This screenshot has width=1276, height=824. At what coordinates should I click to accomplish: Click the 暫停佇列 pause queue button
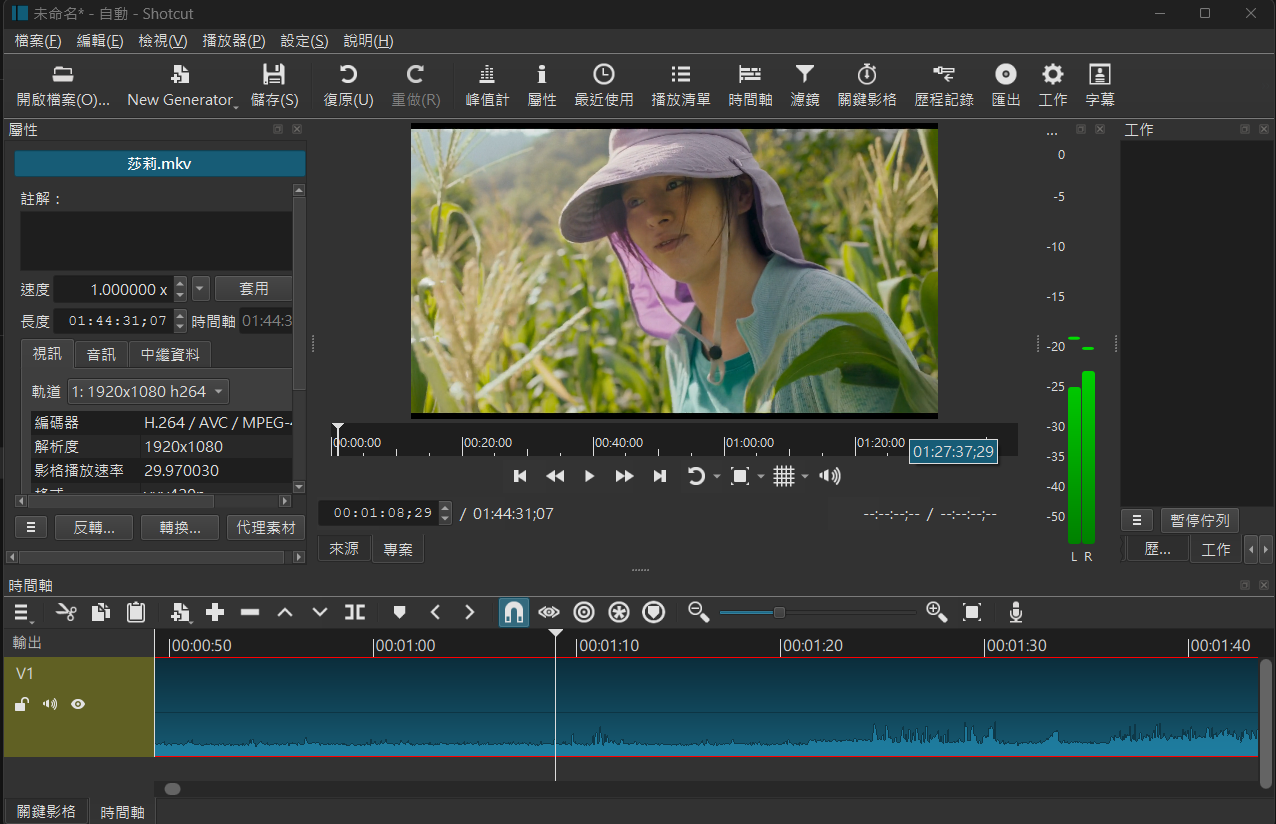coord(1200,520)
